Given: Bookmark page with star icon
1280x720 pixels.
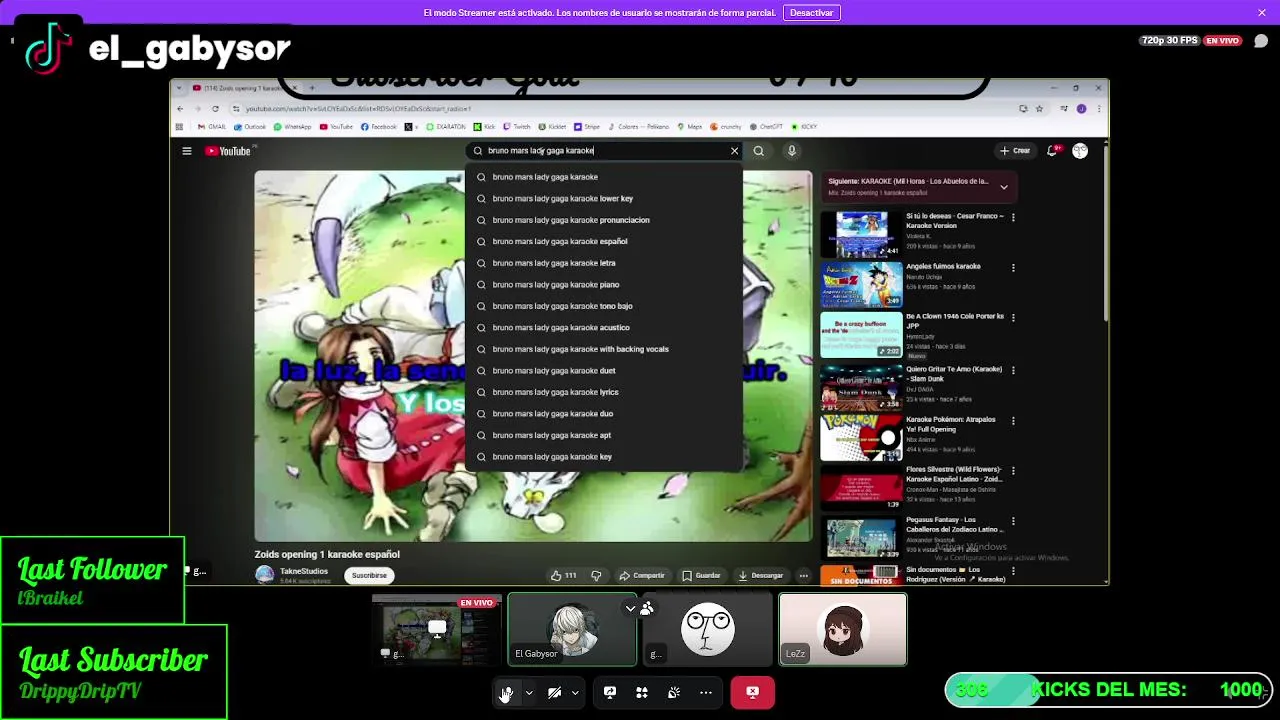Looking at the screenshot, I should [1039, 108].
